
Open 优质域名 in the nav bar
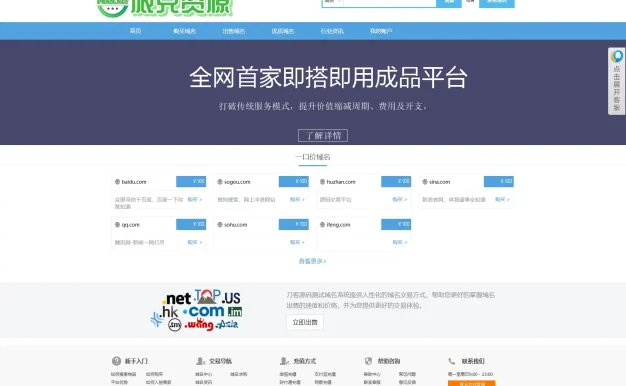(x=283, y=31)
